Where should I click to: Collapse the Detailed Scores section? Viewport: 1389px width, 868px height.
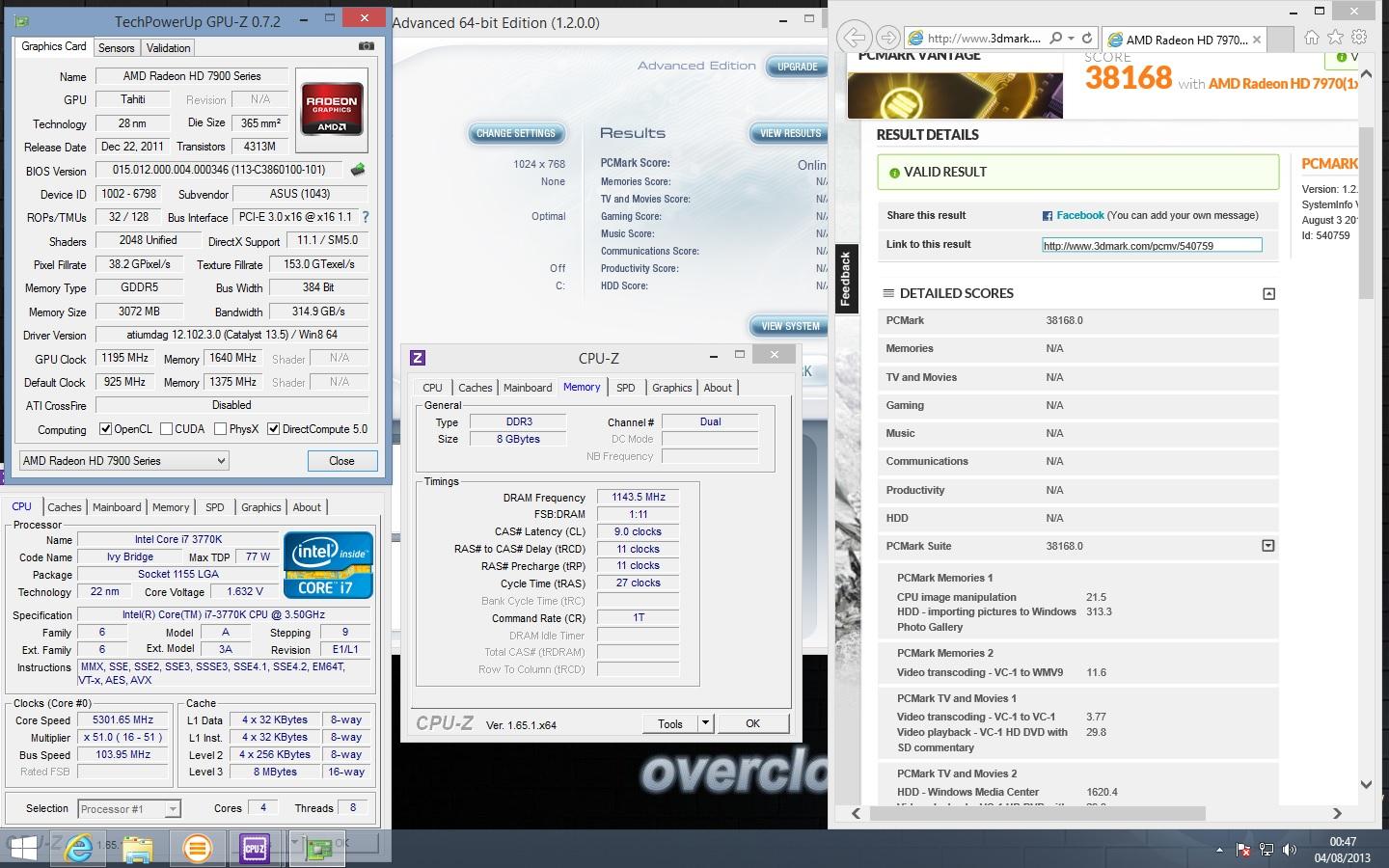point(1268,293)
